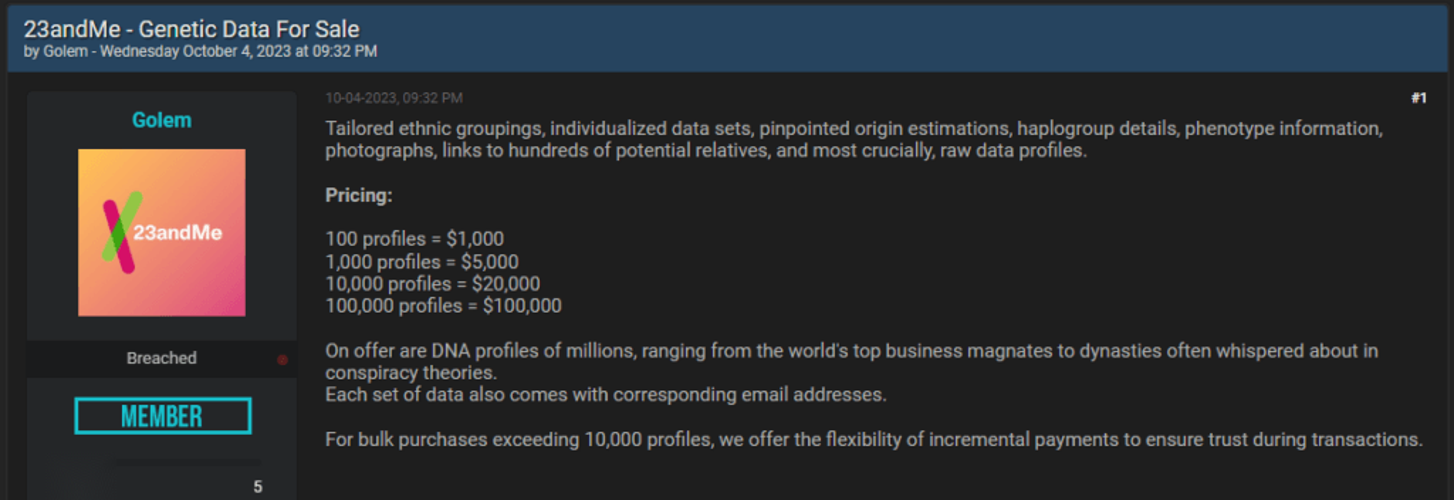Click the sentence about corresponding email addresses
The width and height of the screenshot is (1454, 500).
606,394
